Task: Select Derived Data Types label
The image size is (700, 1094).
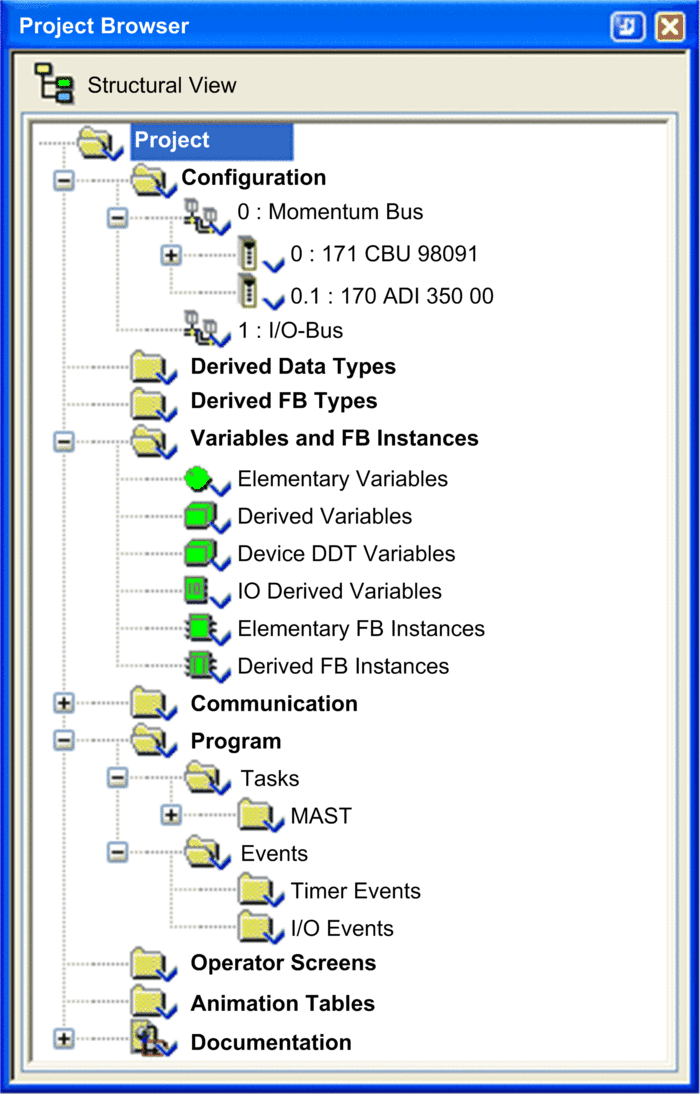Action: 294,367
